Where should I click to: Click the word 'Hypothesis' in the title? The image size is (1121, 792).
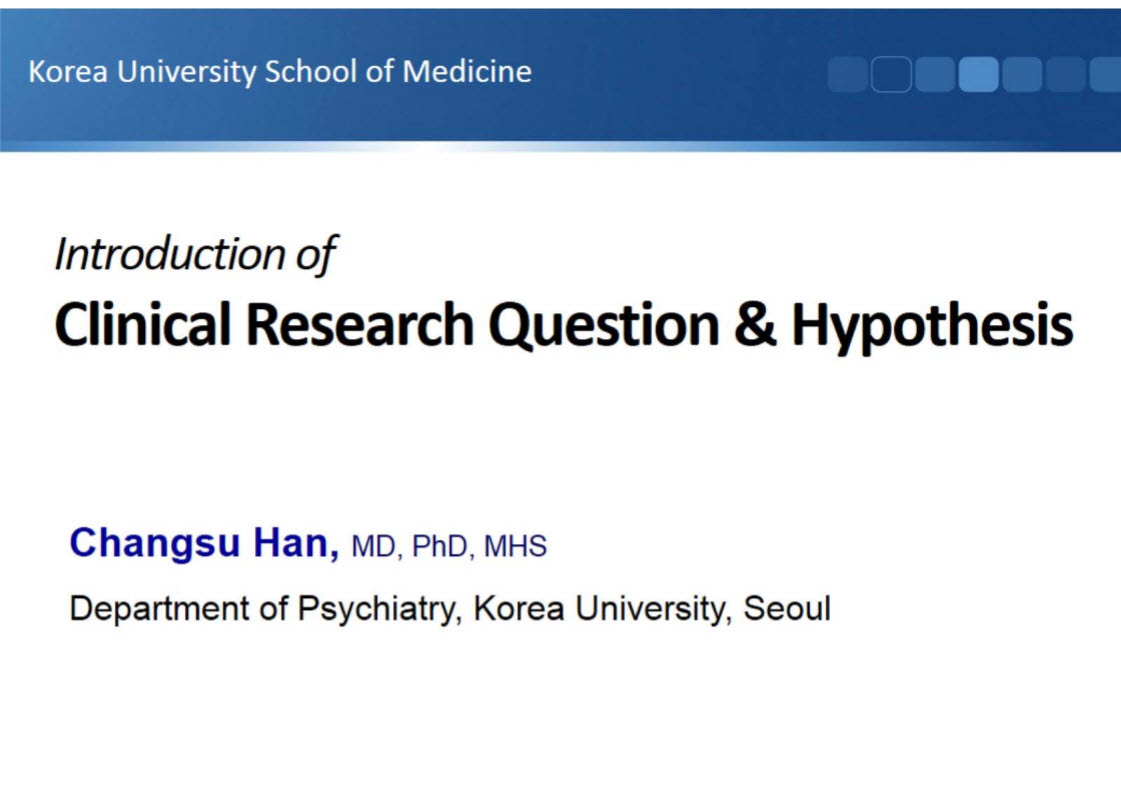tap(932, 325)
